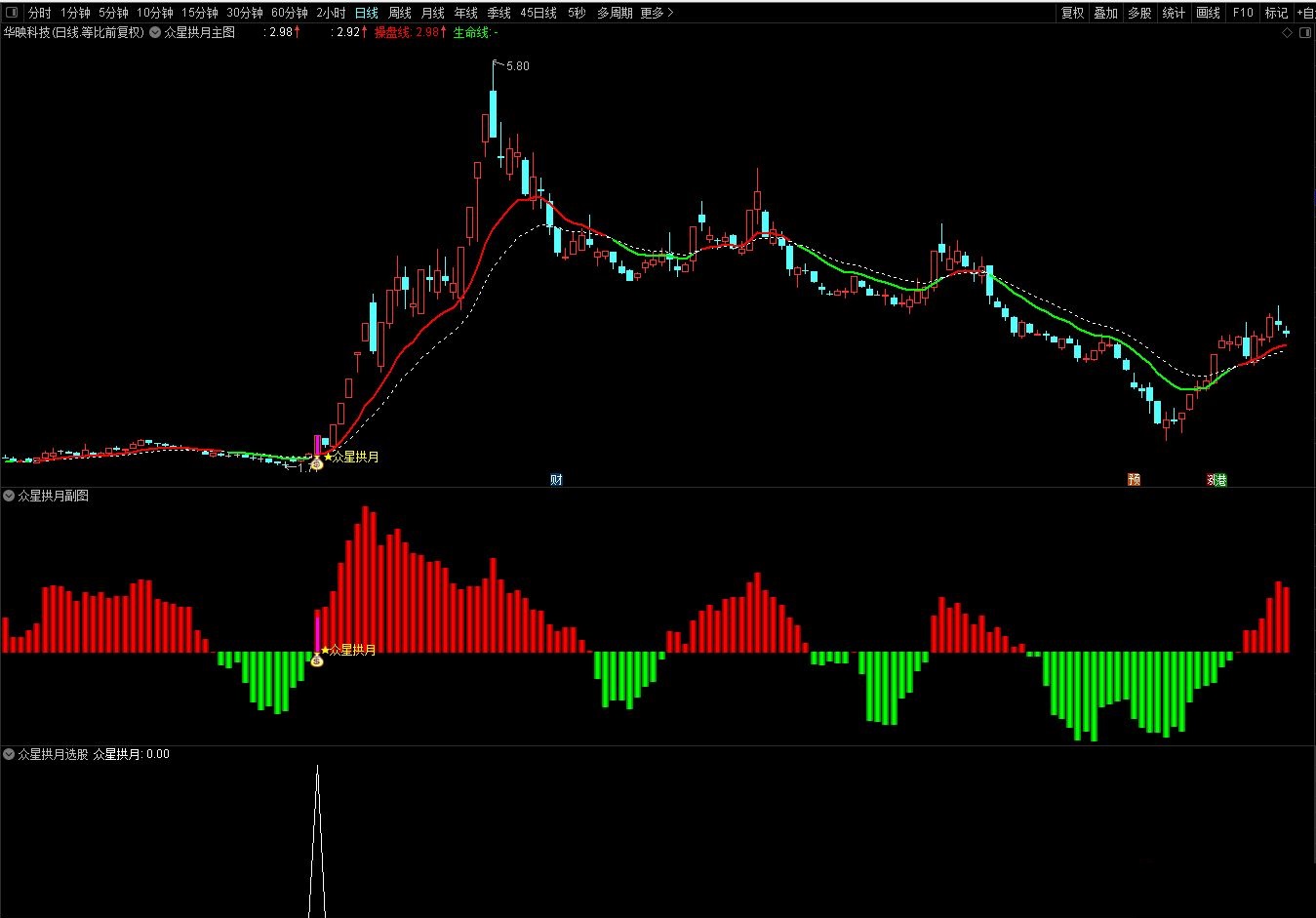Click the 华映科技 stock title text
This screenshot has width=1316, height=918.
(26, 32)
